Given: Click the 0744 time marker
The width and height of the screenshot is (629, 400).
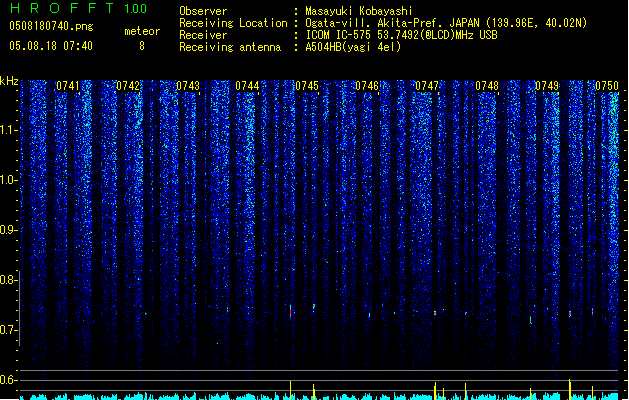Looking at the screenshot, I should (x=247, y=86).
